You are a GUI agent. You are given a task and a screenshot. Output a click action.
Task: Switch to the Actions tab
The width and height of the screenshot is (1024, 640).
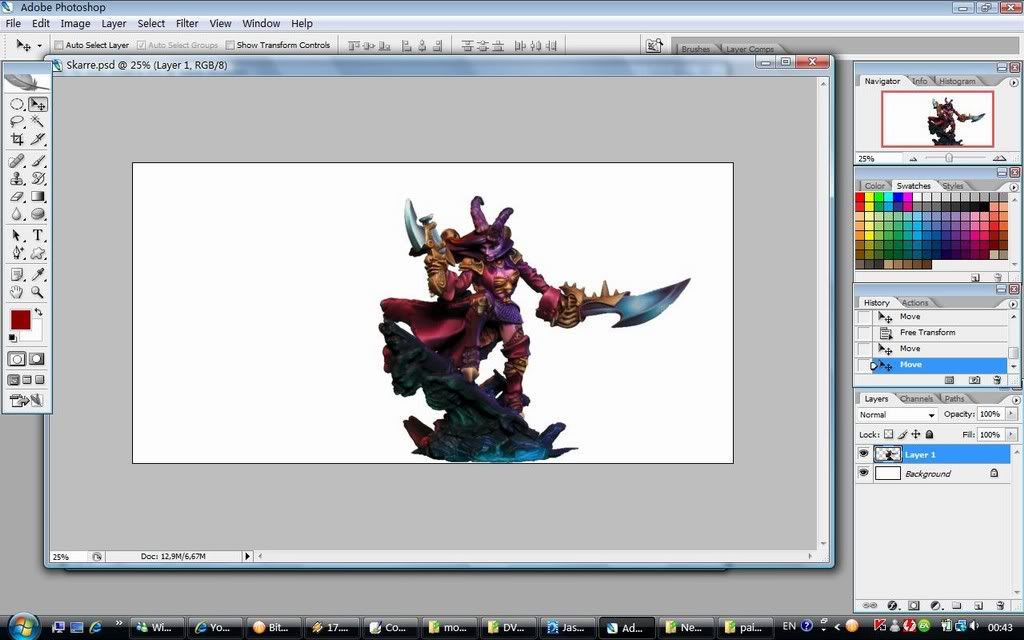click(x=914, y=302)
